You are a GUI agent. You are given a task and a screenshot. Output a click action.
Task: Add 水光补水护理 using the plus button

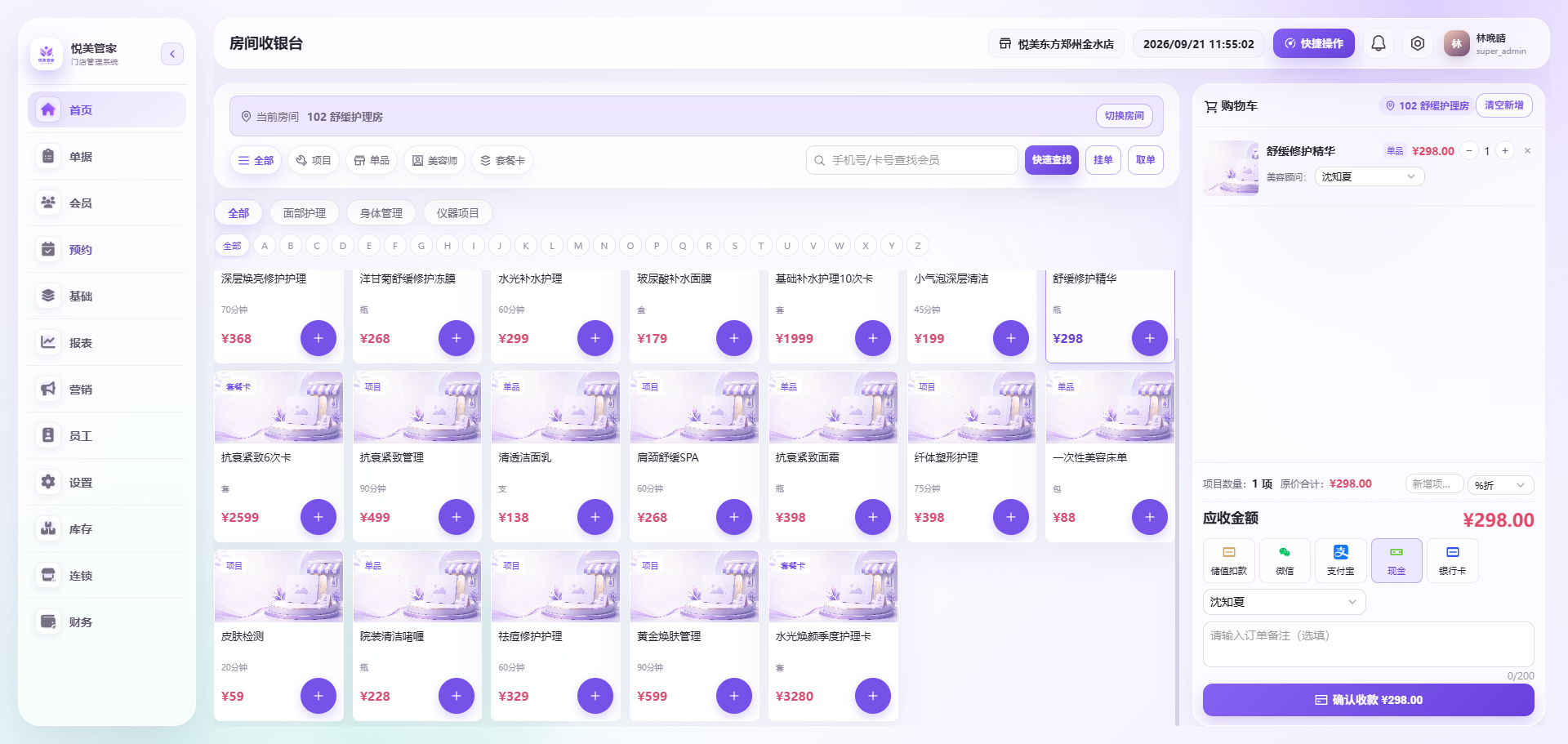[595, 338]
